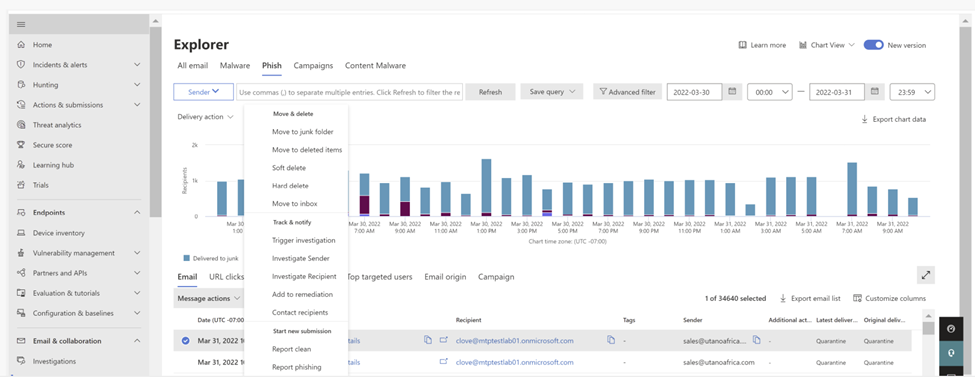Click the headset support icon
Image resolution: width=975 pixels, height=377 pixels.
tap(950, 351)
